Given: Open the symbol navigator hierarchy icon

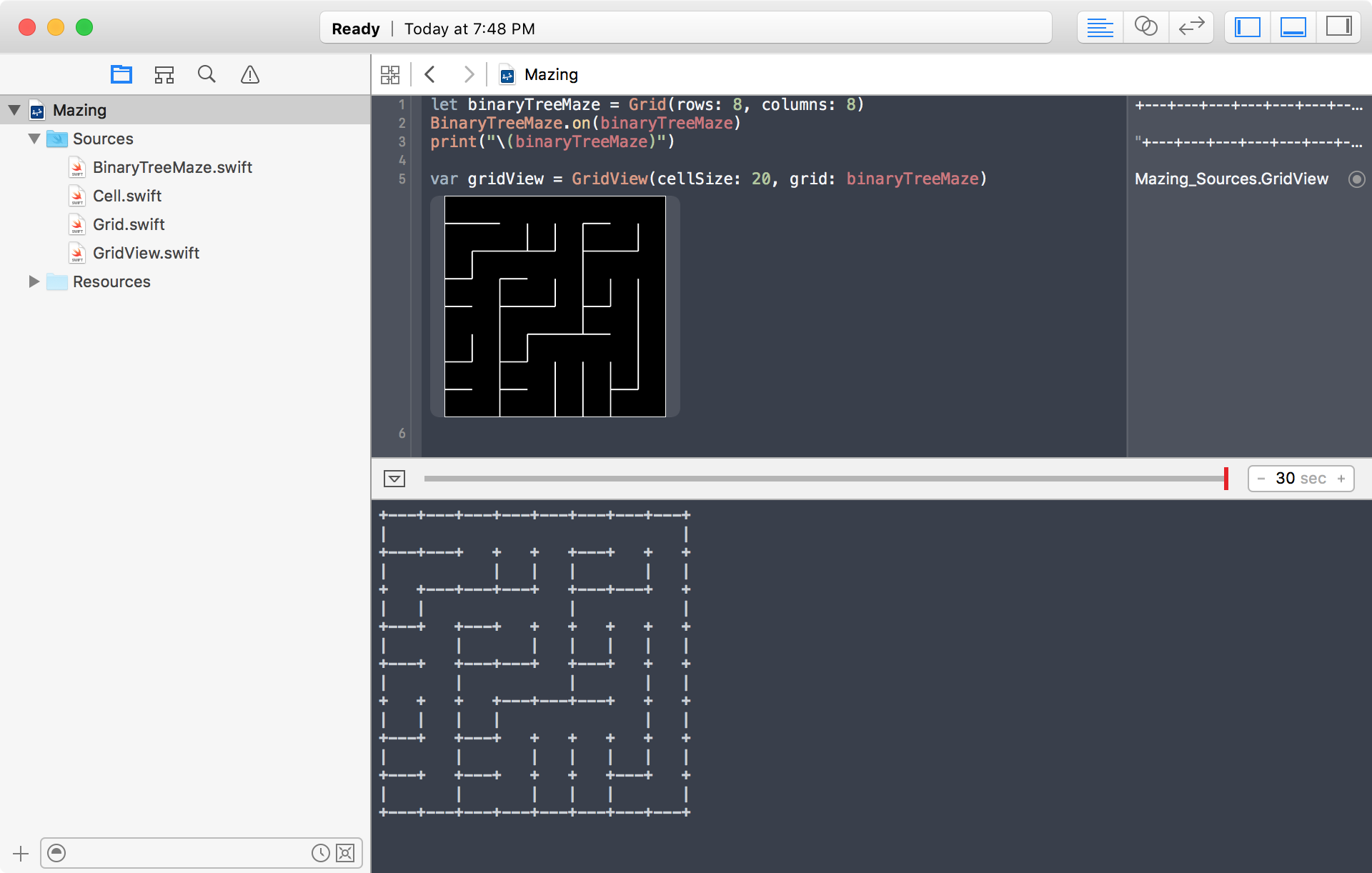Looking at the screenshot, I should 164,74.
